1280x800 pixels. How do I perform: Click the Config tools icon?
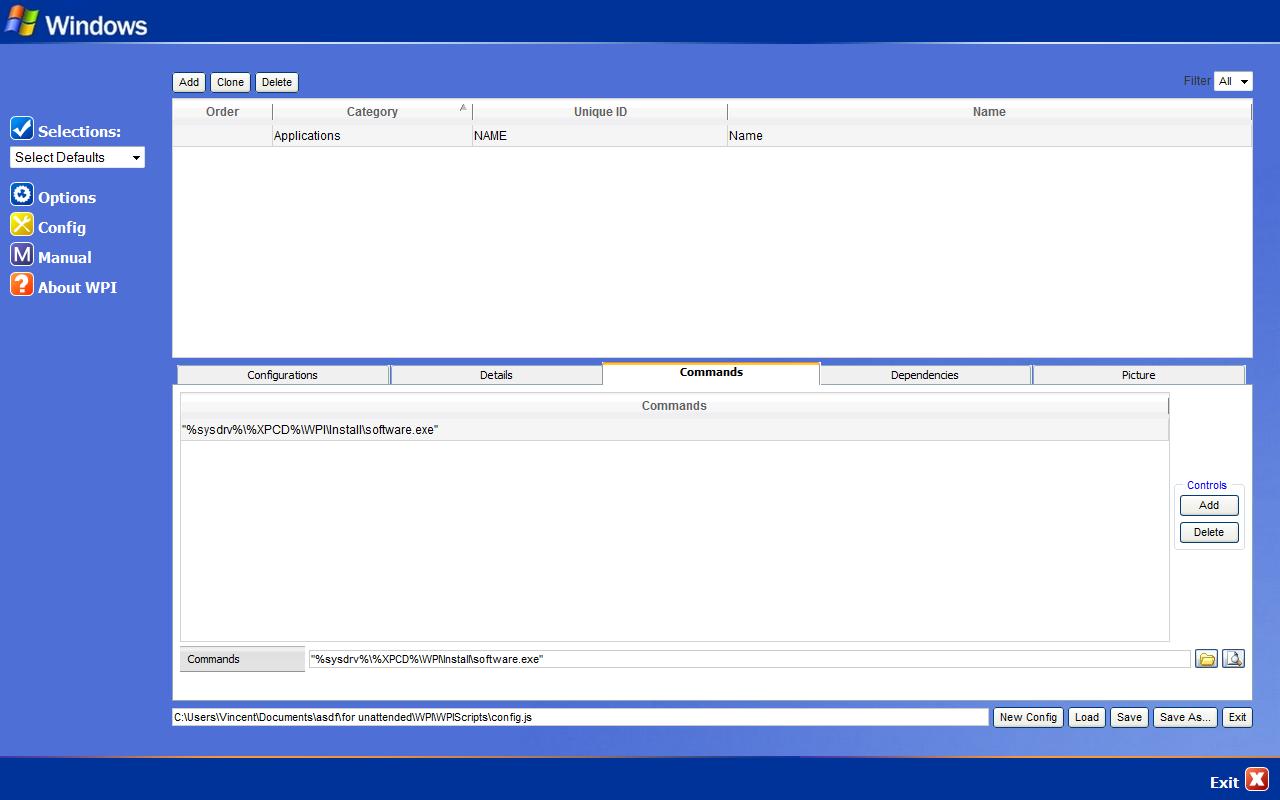tap(22, 225)
